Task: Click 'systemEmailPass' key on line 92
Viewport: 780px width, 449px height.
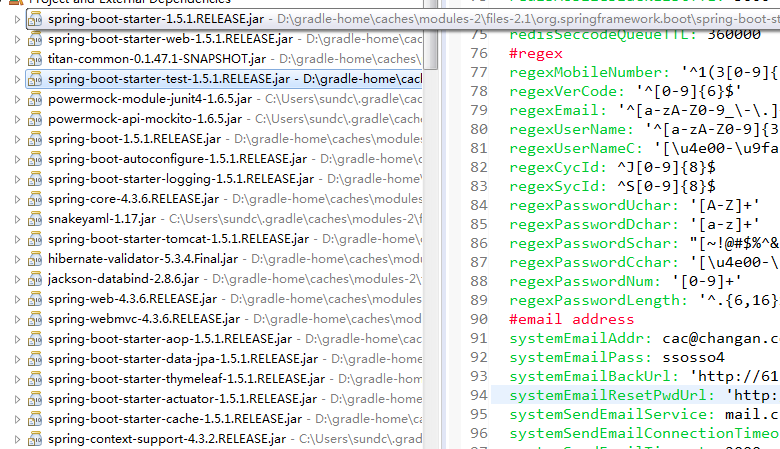Action: 580,357
